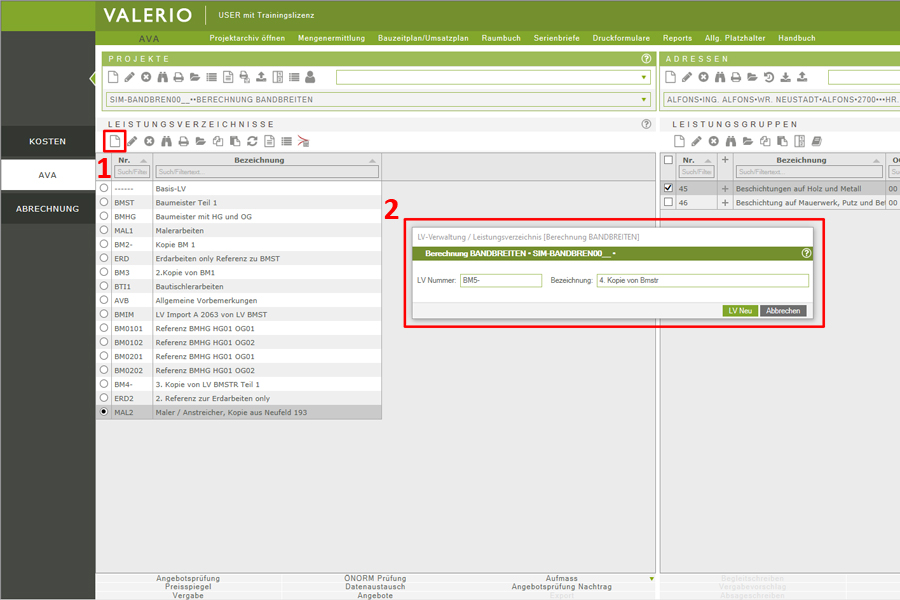Screen dimensions: 900x600
Task: Click the Bezeichnung field in the dialog
Action: 703,280
